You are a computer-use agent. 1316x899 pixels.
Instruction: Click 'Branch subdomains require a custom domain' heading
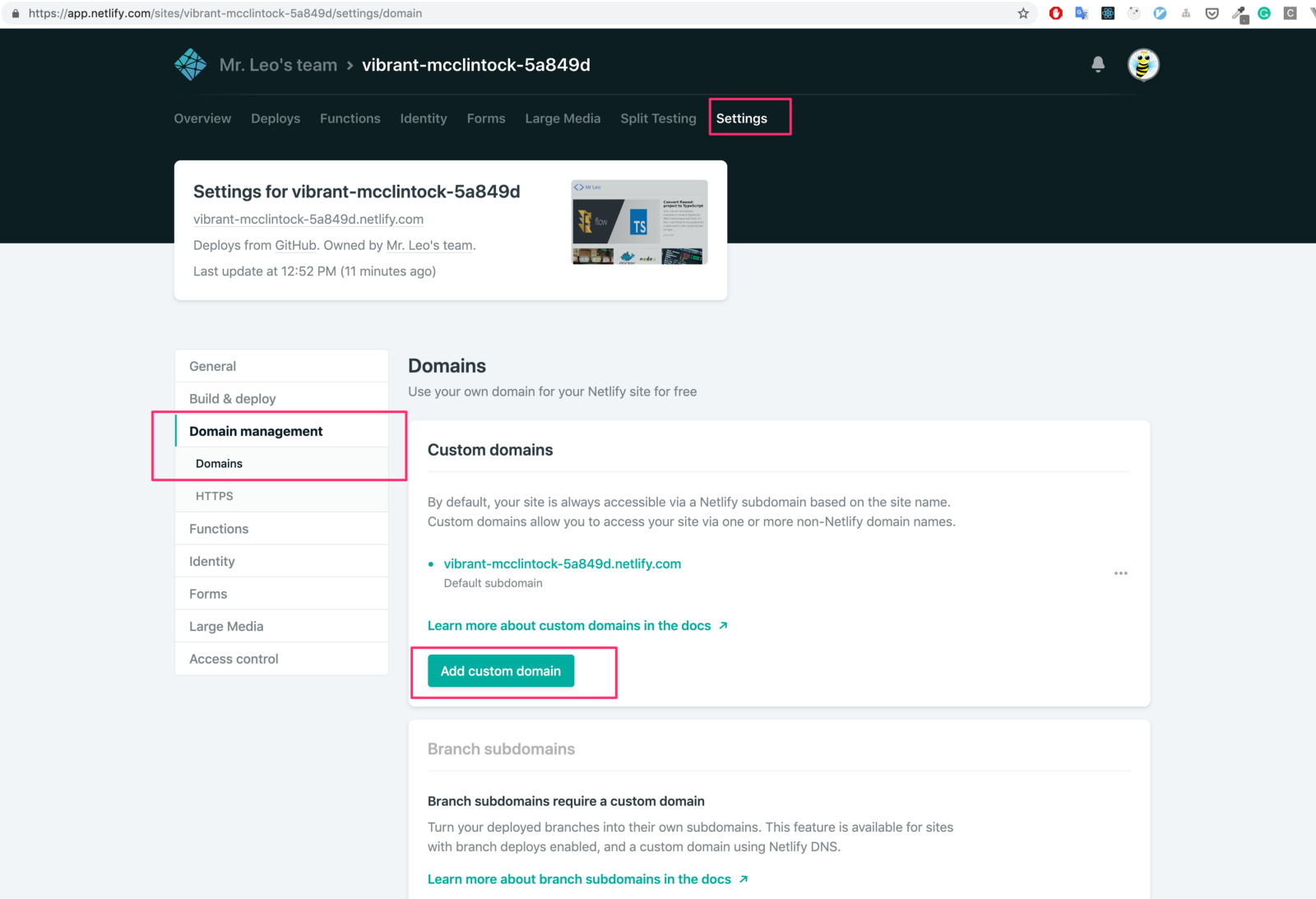pos(566,801)
